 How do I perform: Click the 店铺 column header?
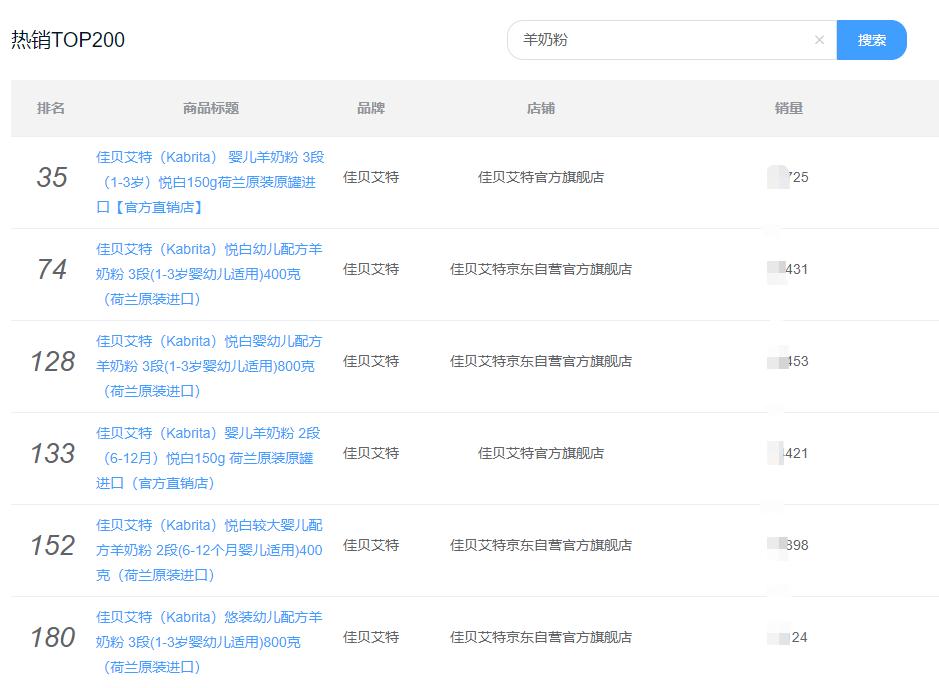pos(541,108)
